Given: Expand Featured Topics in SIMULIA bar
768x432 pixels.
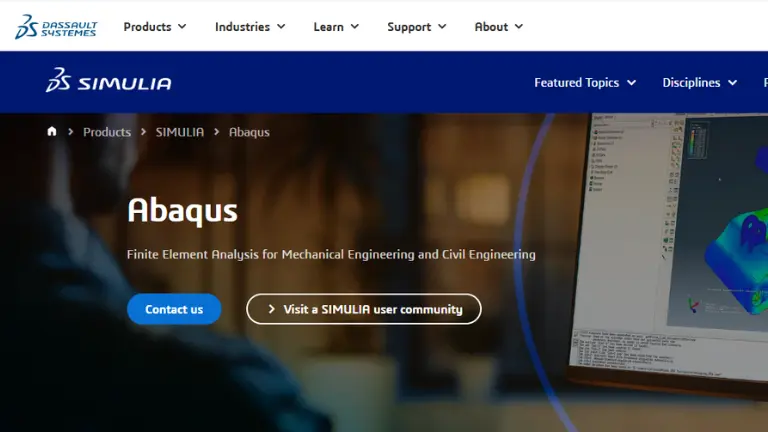Looking at the screenshot, I should click(x=585, y=83).
